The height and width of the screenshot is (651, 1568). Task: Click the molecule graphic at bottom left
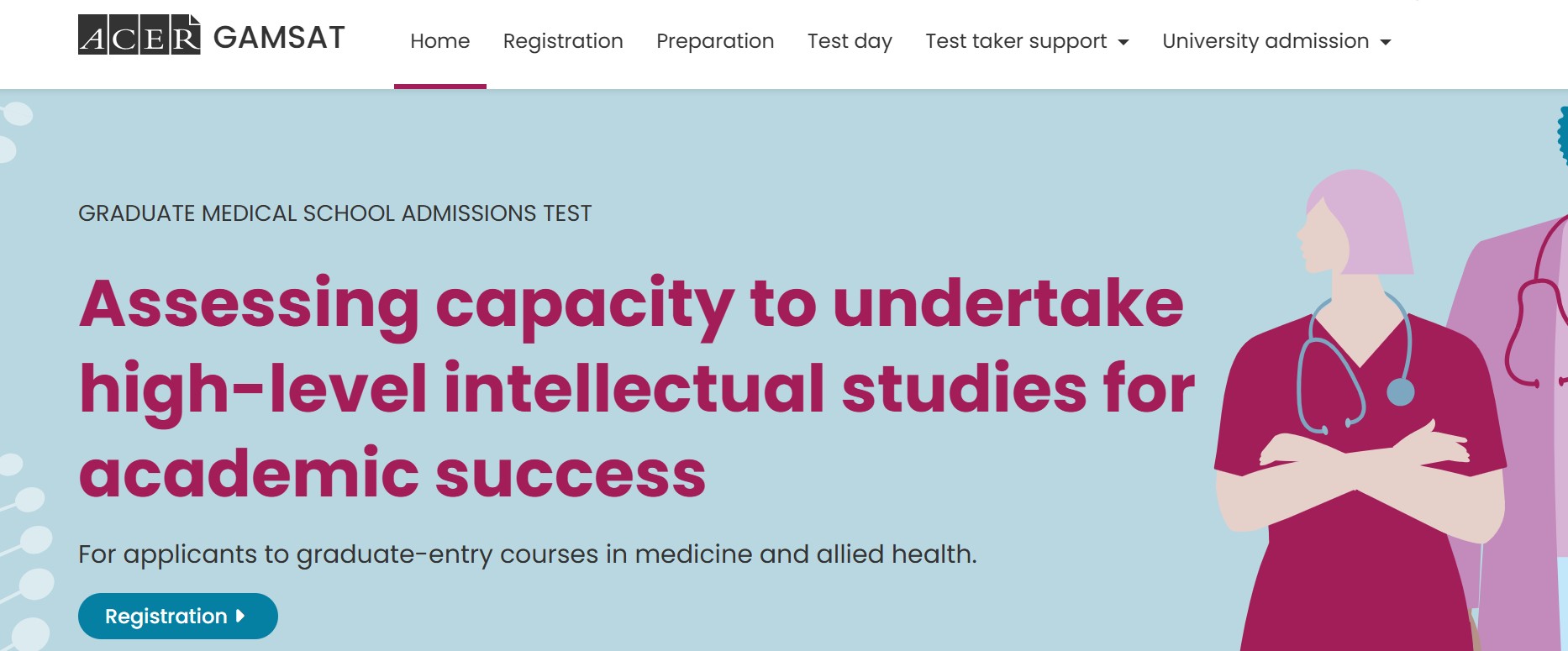(25, 554)
